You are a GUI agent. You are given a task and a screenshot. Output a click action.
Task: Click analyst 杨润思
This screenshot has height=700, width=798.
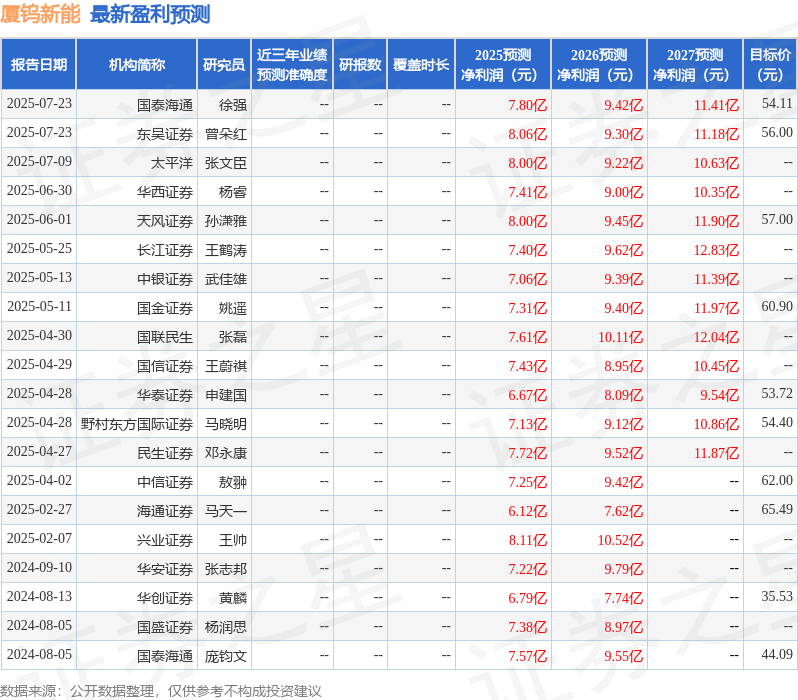(x=226, y=627)
